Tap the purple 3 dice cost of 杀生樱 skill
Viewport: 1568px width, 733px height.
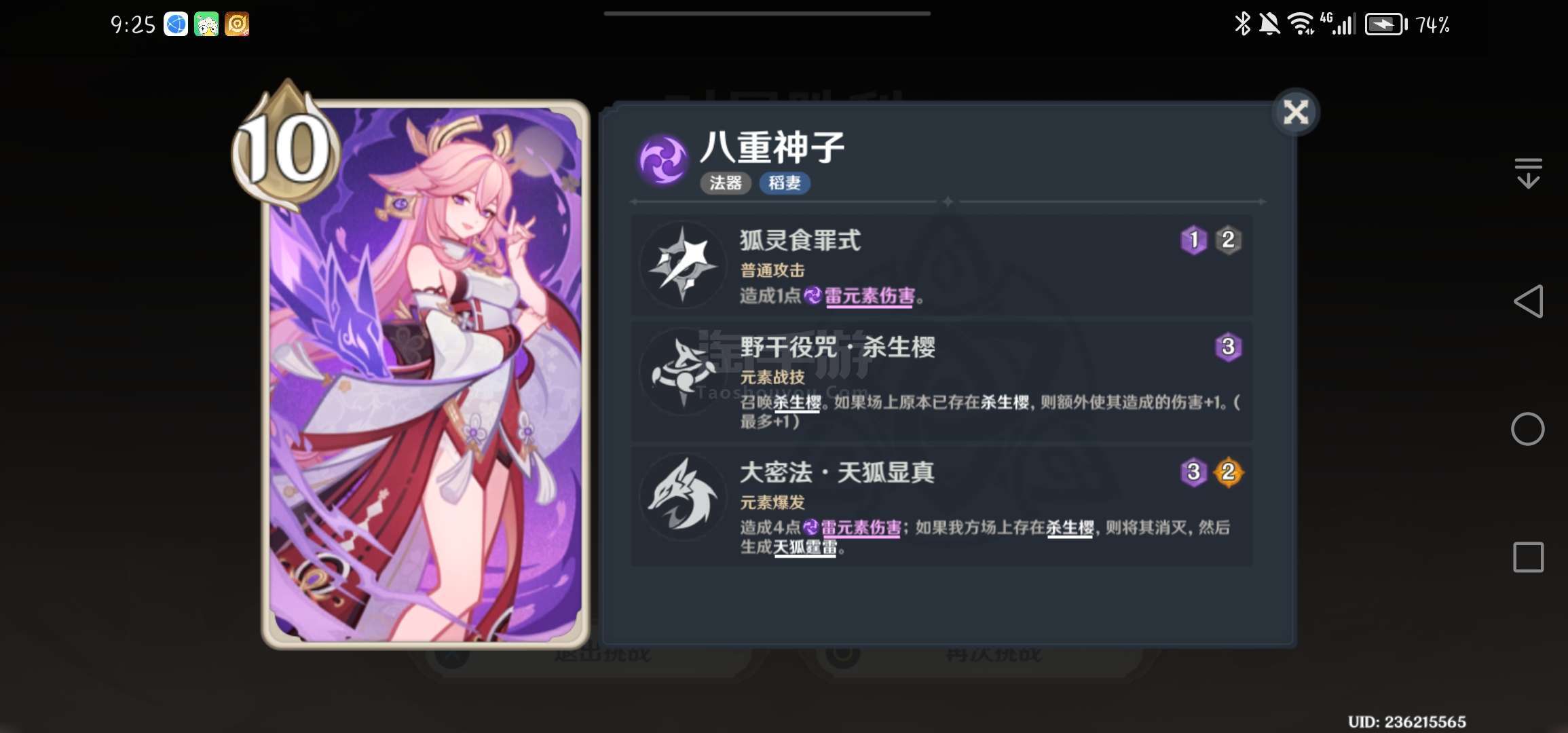pyautogui.click(x=1228, y=347)
